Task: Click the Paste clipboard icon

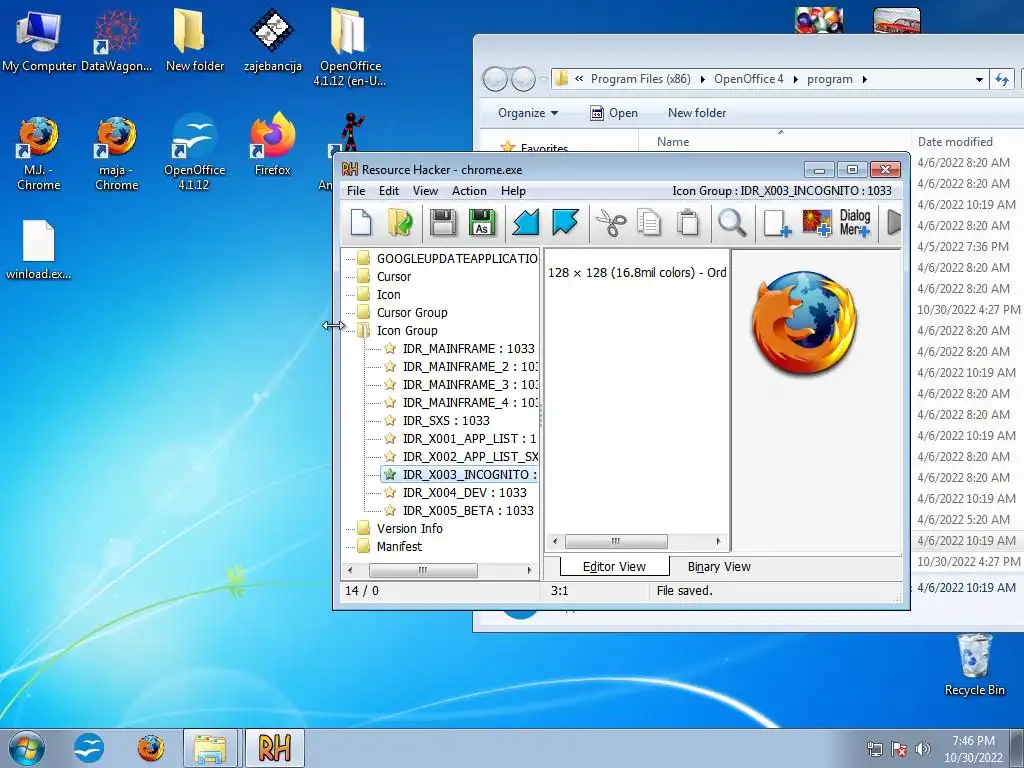Action: [x=688, y=222]
